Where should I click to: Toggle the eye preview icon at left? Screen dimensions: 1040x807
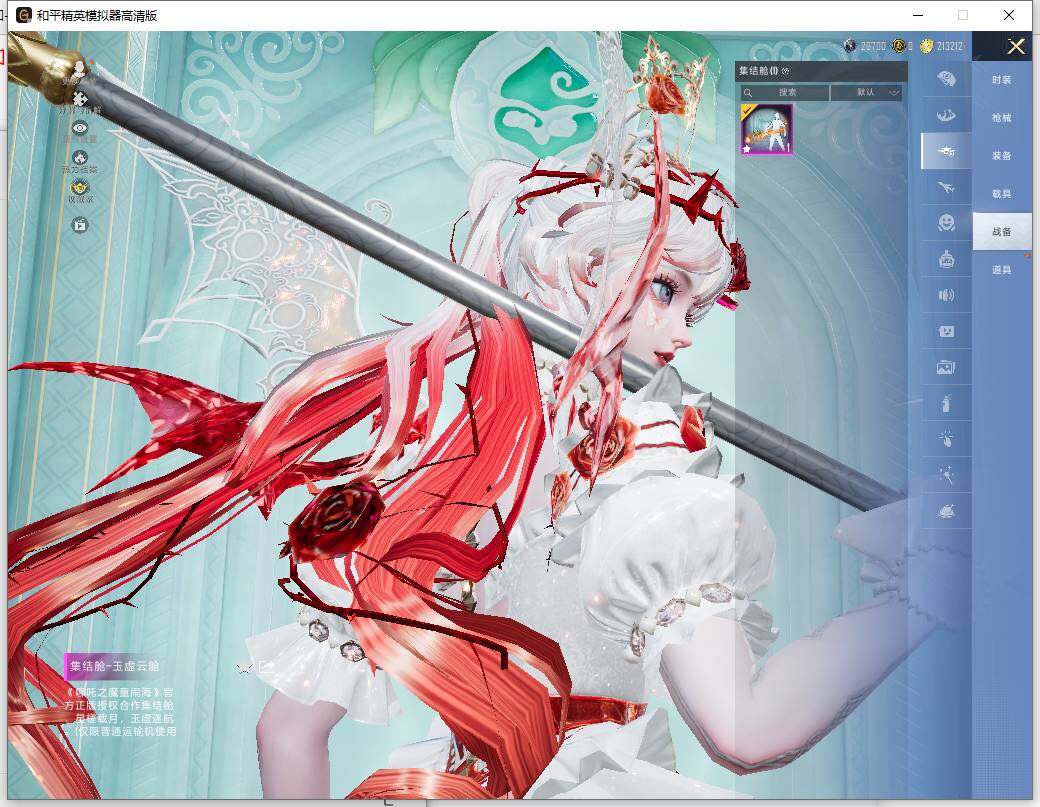click(x=80, y=128)
